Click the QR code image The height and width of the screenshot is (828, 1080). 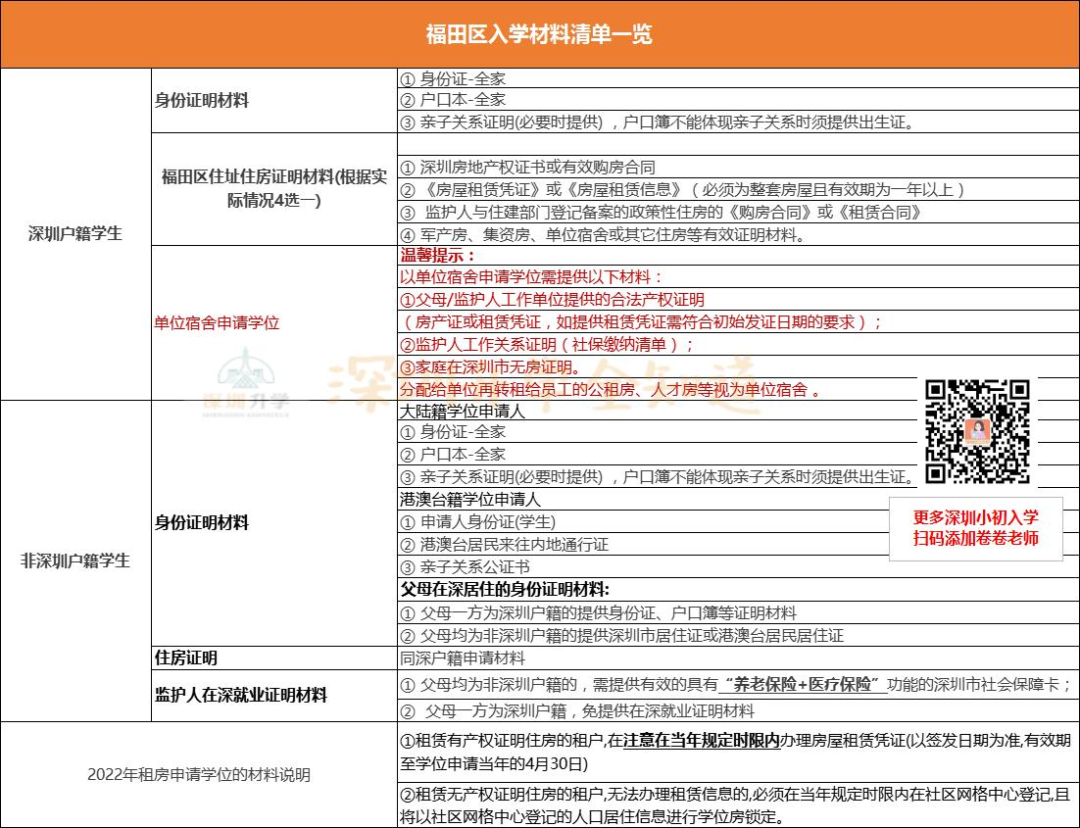coord(977,431)
